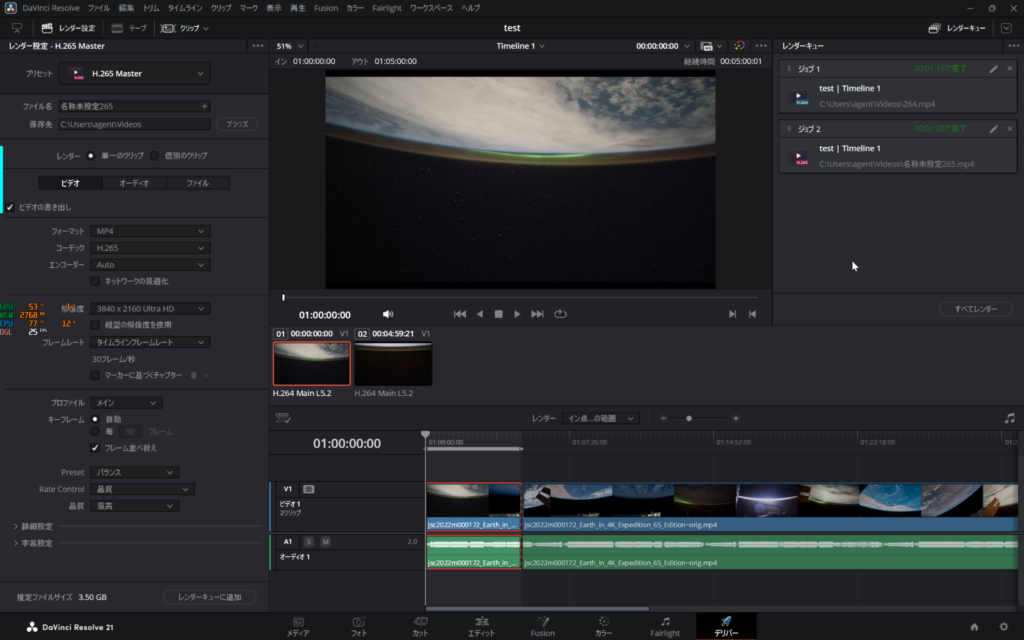Image resolution: width=1024 pixels, height=640 pixels.
Task: Mute the A1 audio track
Action: click(325, 541)
